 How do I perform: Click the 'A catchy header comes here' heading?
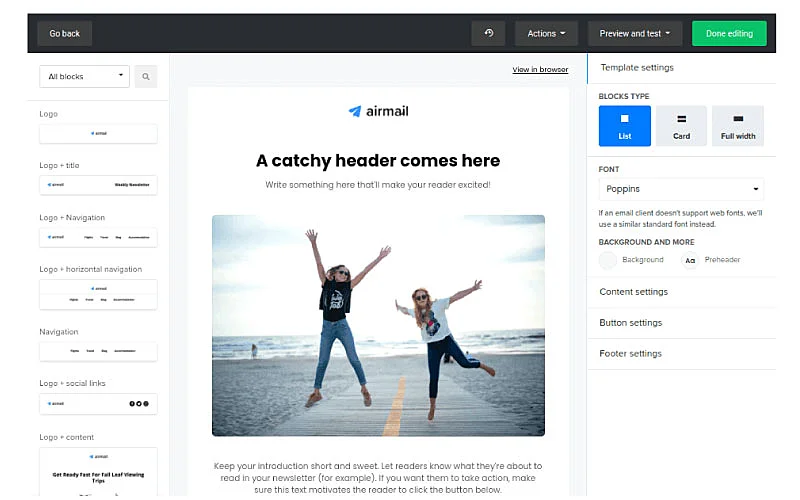pyautogui.click(x=378, y=161)
